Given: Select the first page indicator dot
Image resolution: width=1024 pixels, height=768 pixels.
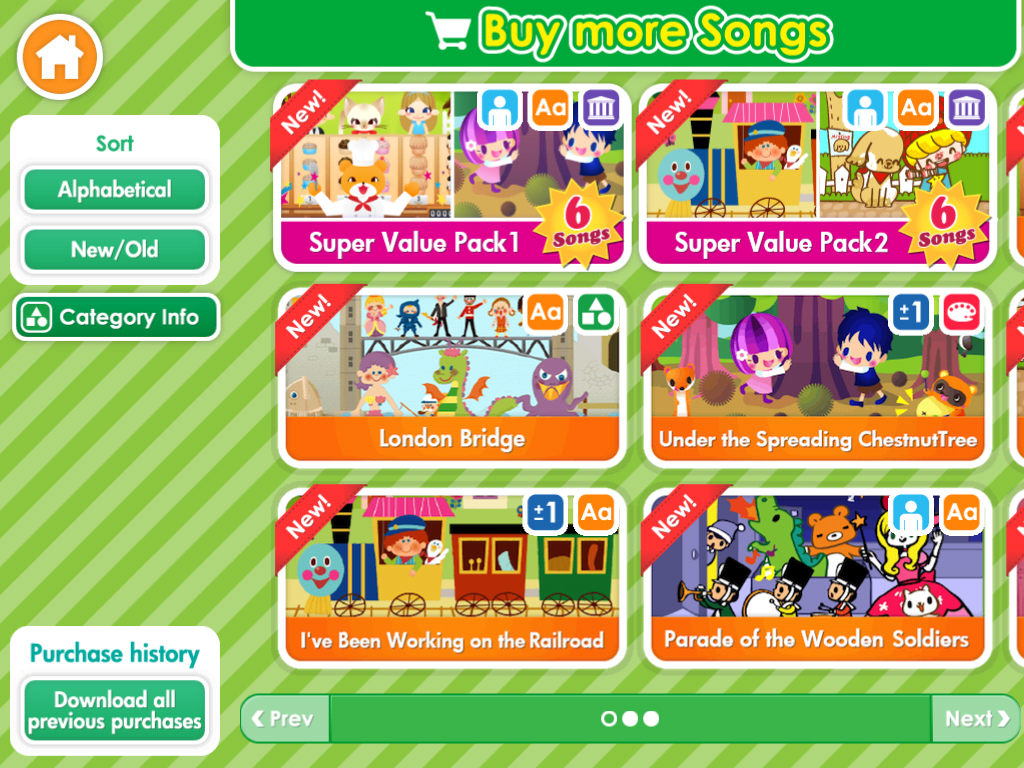Looking at the screenshot, I should [x=609, y=718].
